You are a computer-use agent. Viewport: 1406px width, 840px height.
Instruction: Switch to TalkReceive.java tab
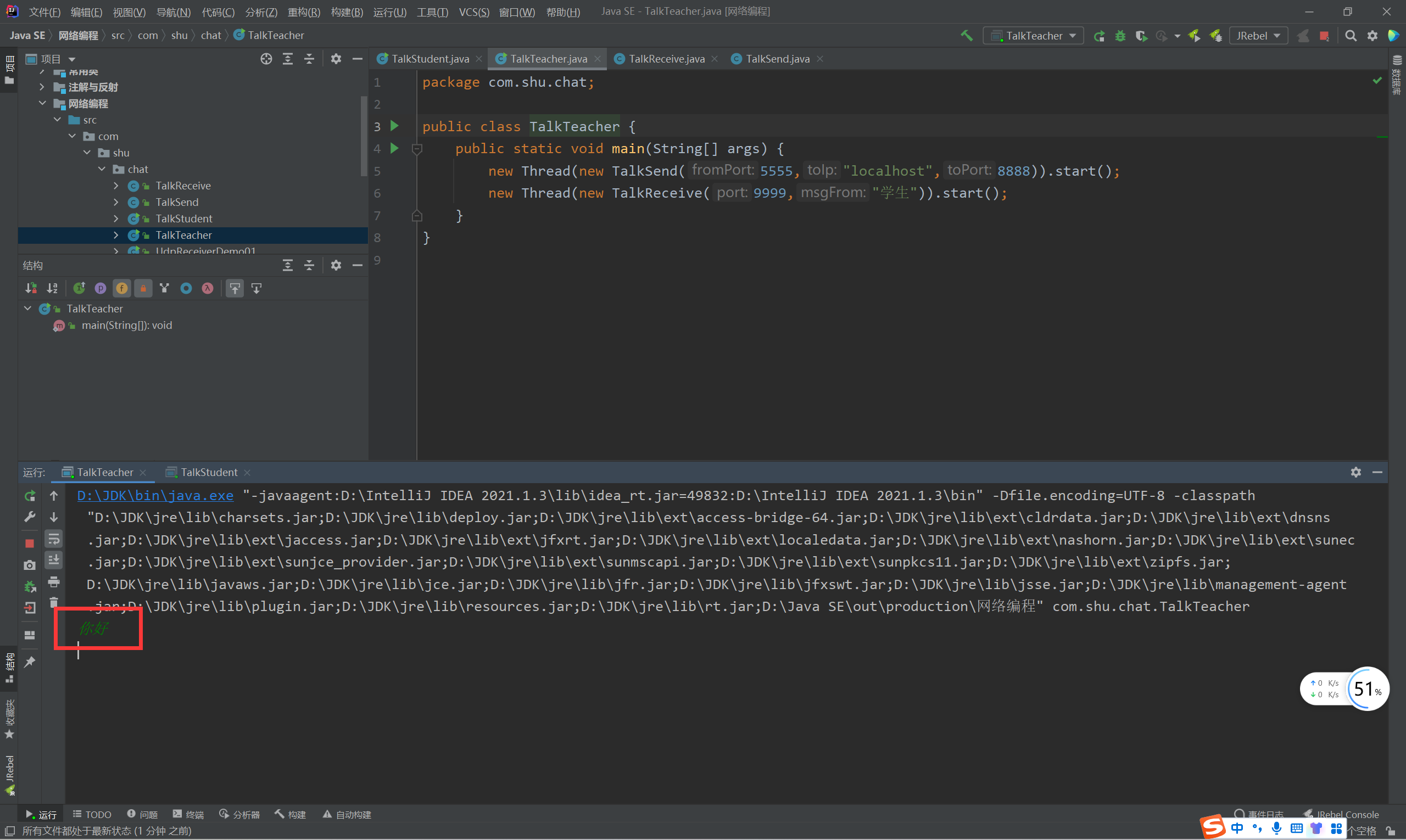click(x=660, y=58)
